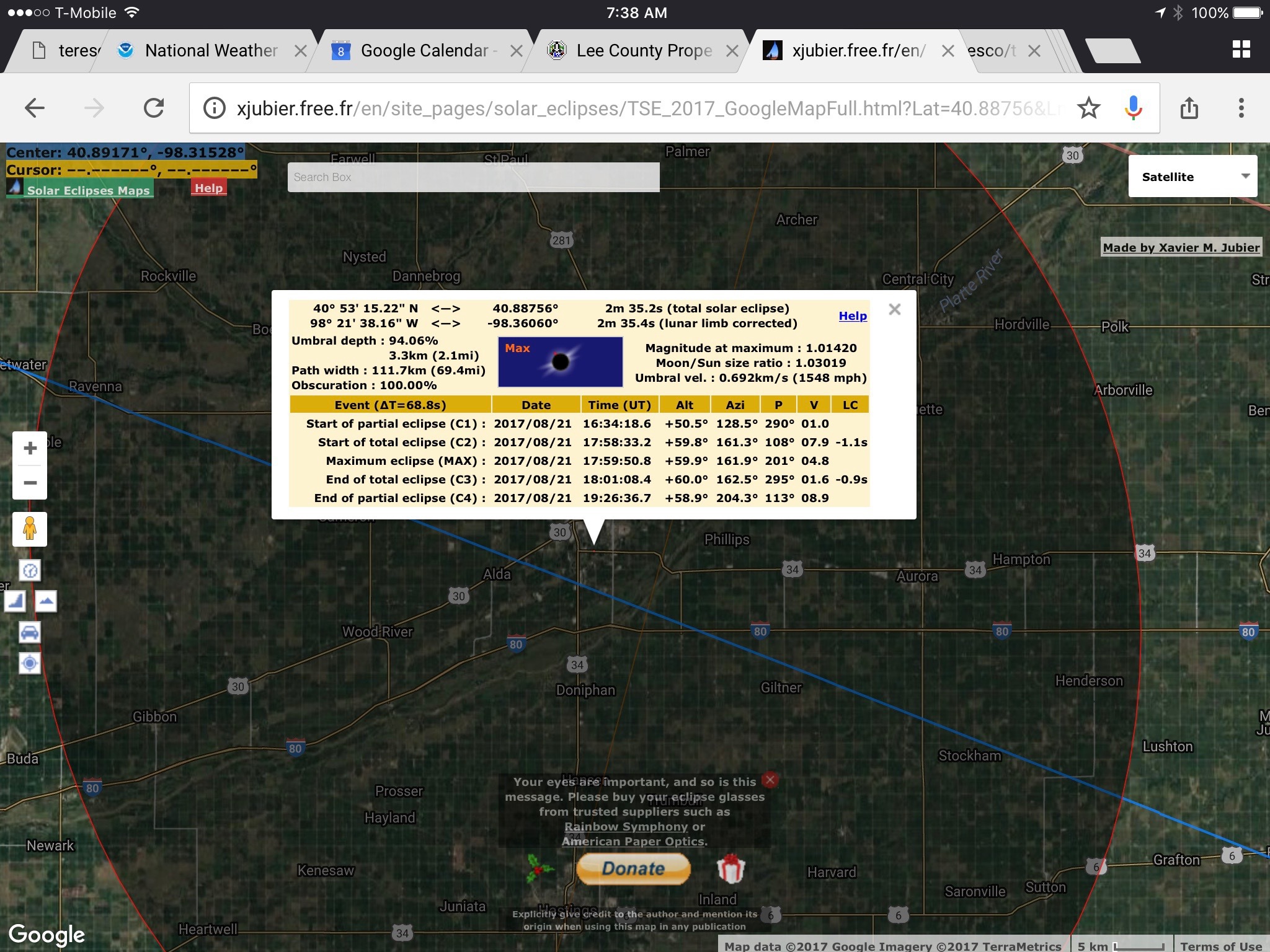1270x952 pixels.
Task: Tap the T-Mobile carrier status text
Action: coord(86,13)
